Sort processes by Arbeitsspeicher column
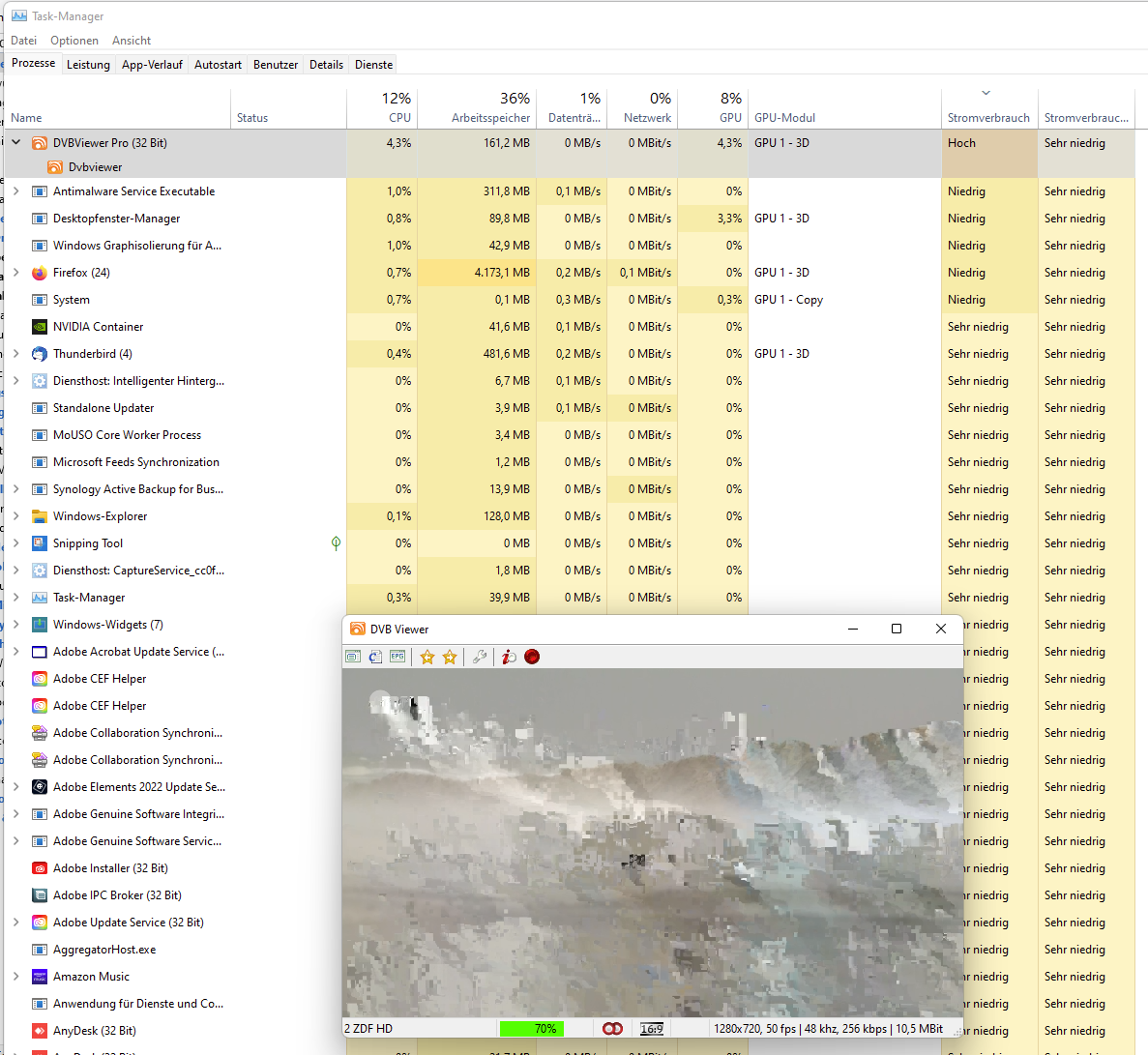Screen dimensions: 1148x1055 pos(489,118)
